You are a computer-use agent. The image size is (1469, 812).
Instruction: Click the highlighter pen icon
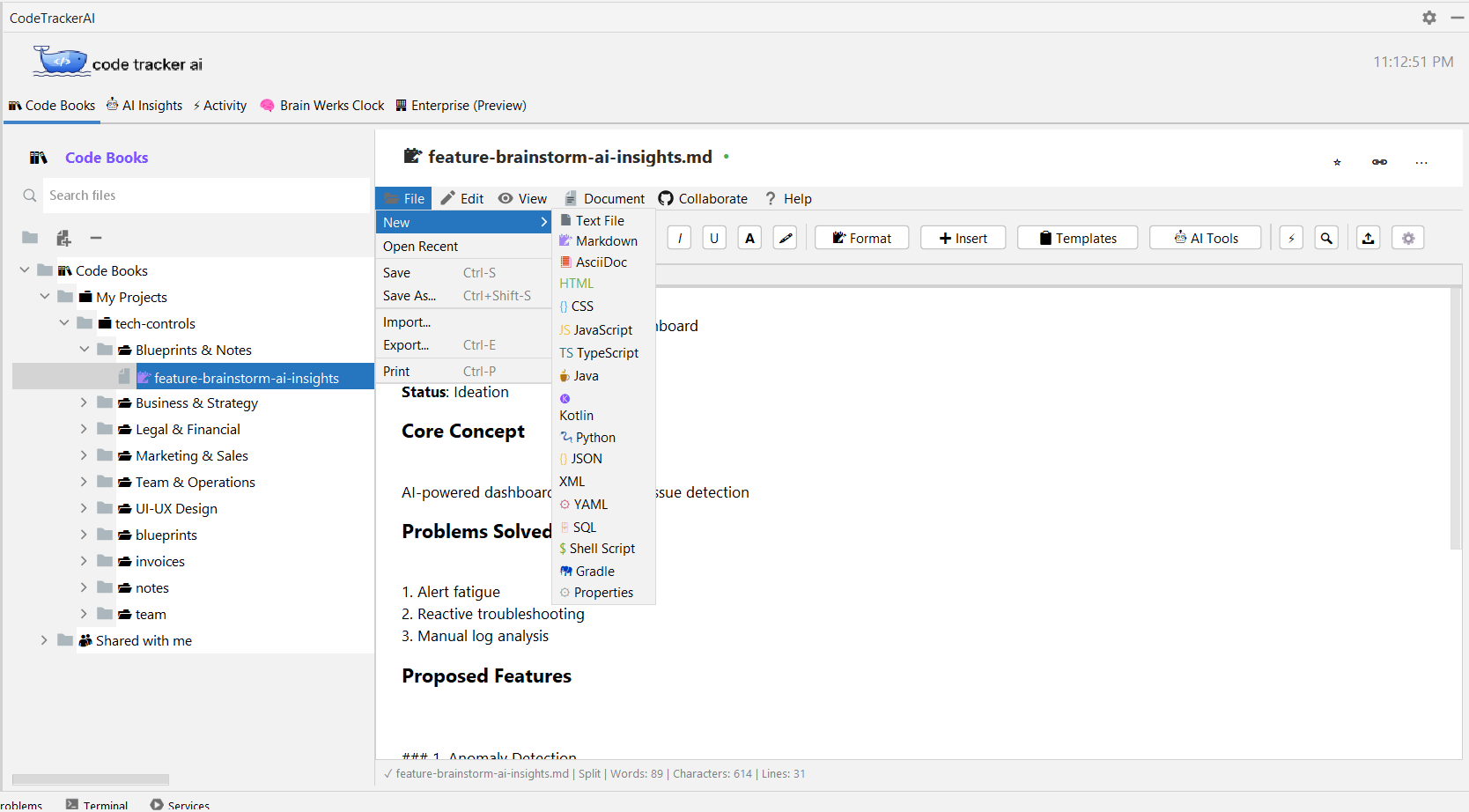[x=785, y=237]
